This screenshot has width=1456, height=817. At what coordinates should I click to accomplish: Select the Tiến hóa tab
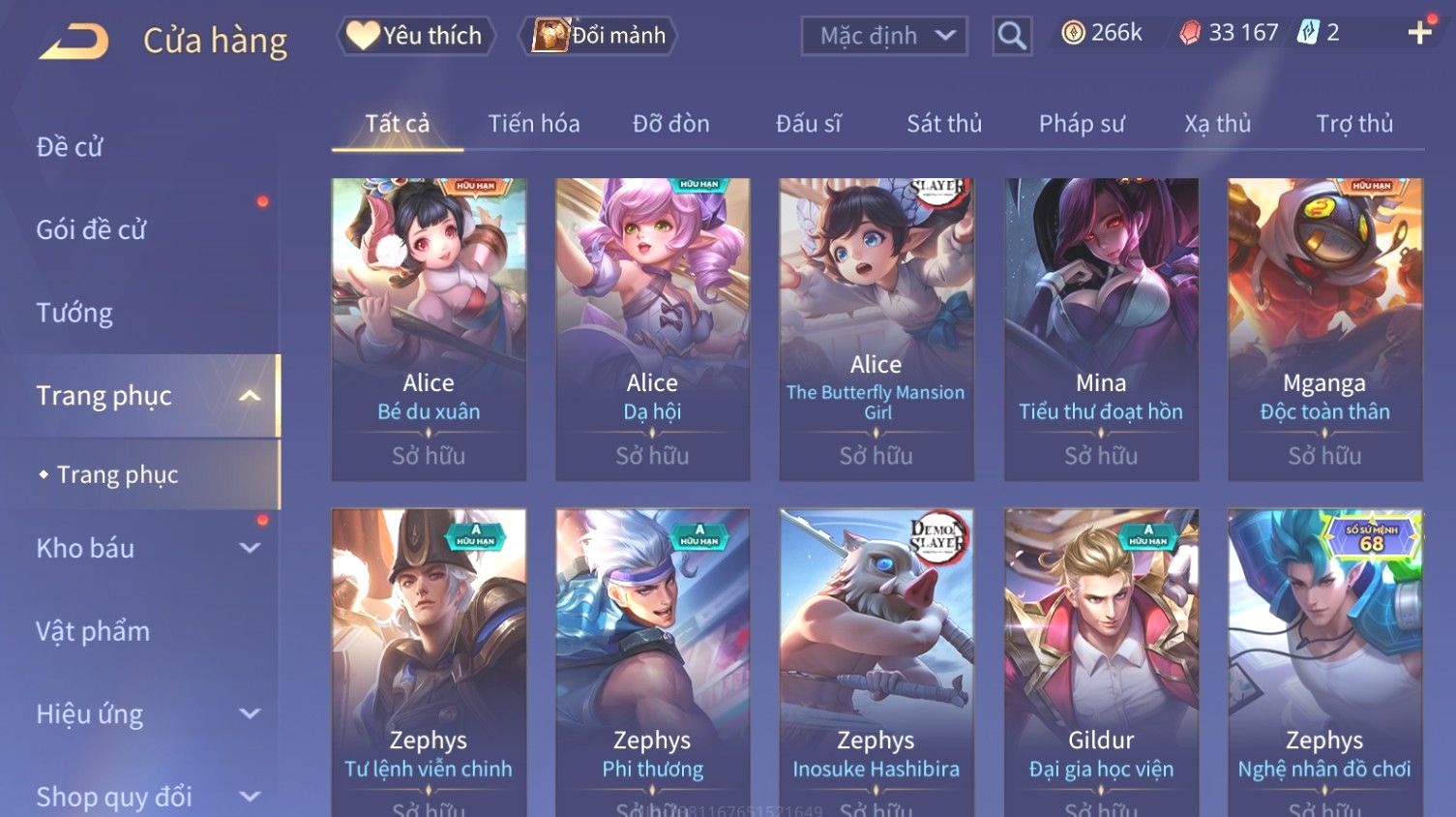[534, 124]
